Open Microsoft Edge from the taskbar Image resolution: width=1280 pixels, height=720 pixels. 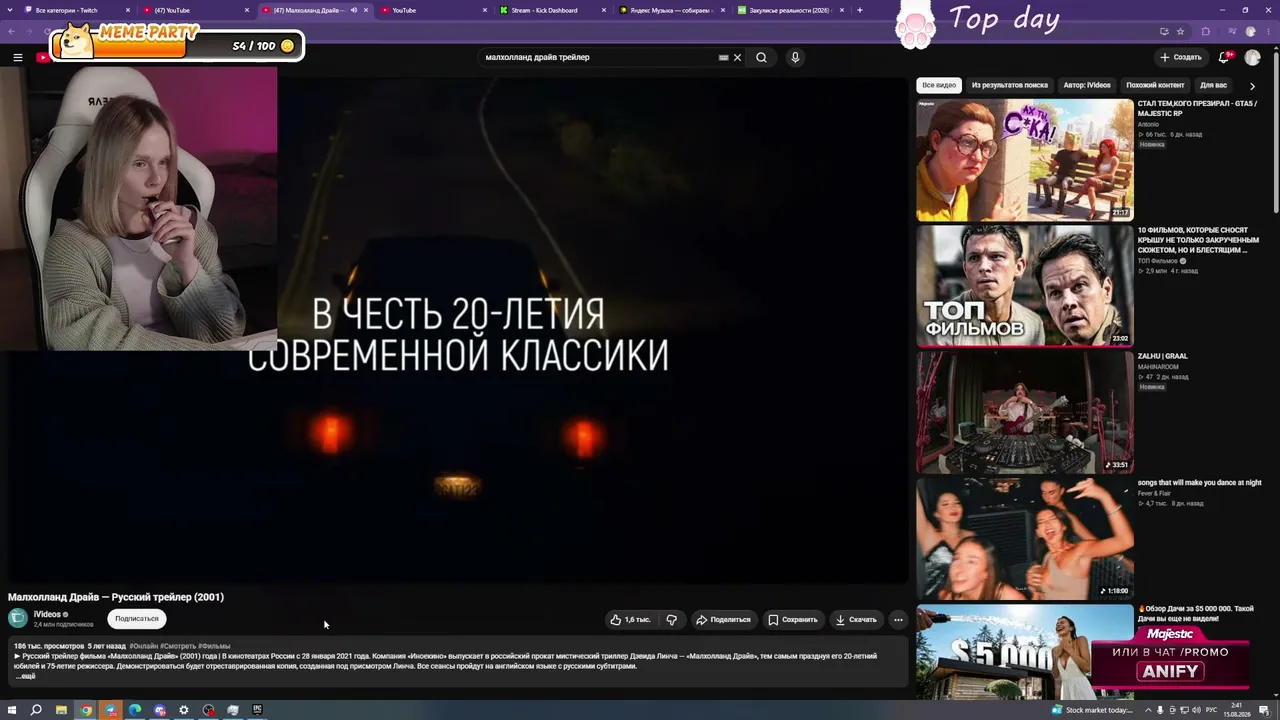[x=135, y=710]
